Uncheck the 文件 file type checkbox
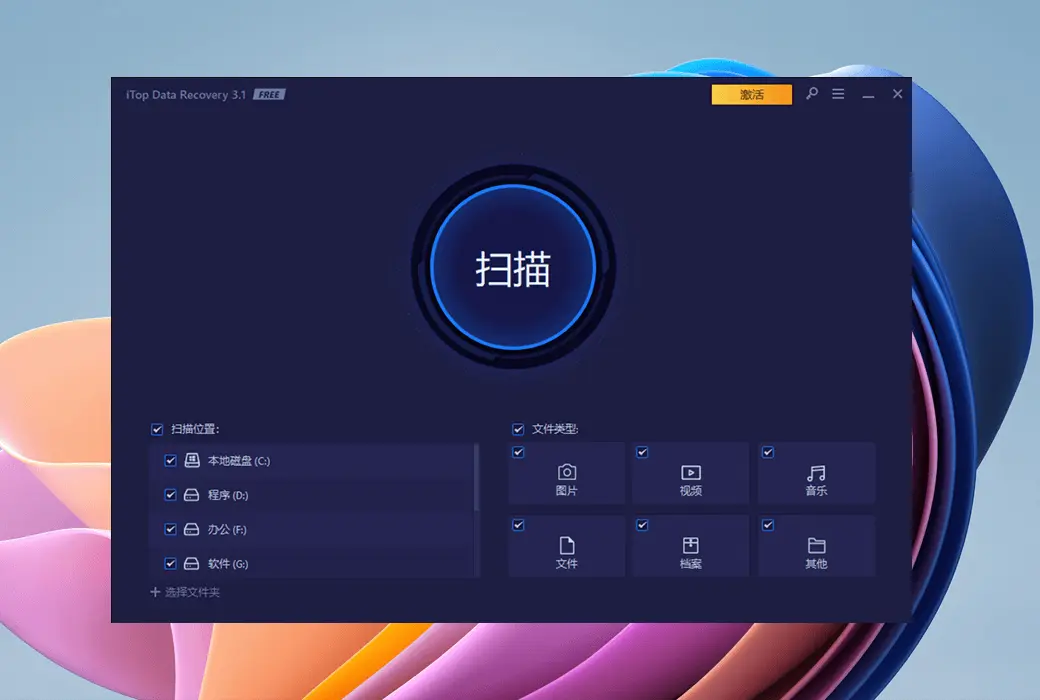The width and height of the screenshot is (1040, 700). click(x=519, y=525)
